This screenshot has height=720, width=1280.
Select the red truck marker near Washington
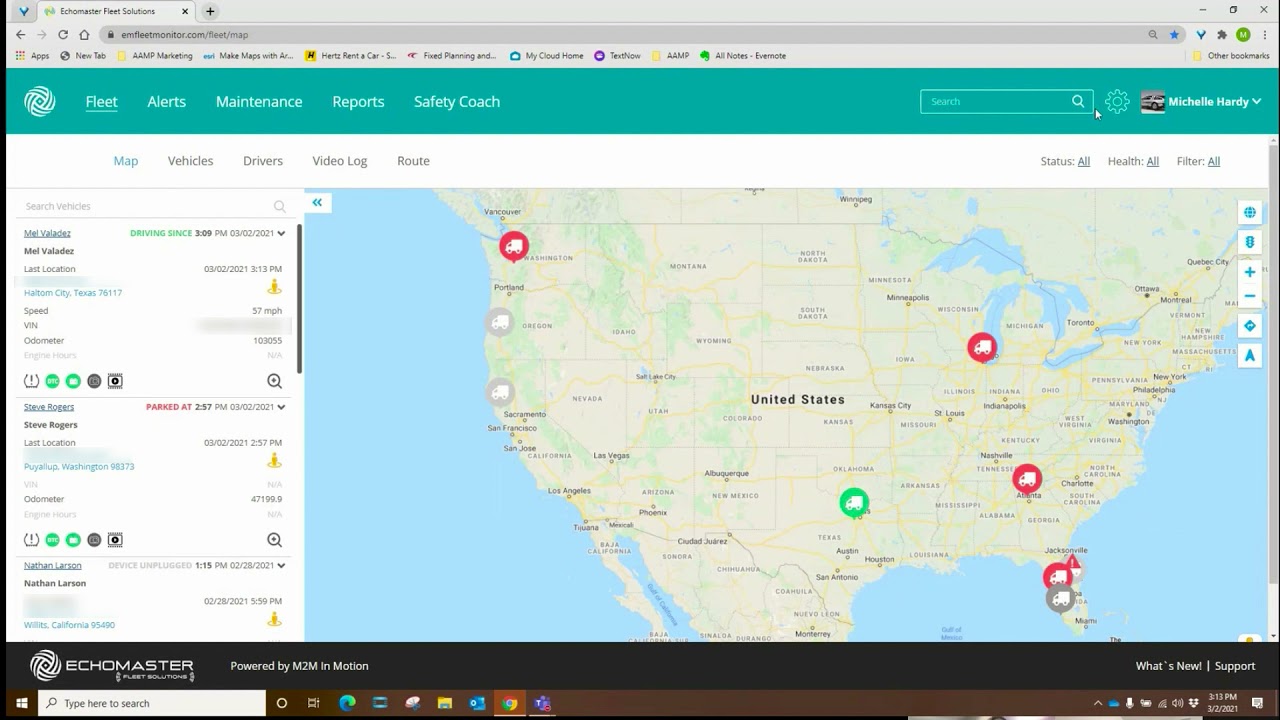[x=514, y=245]
